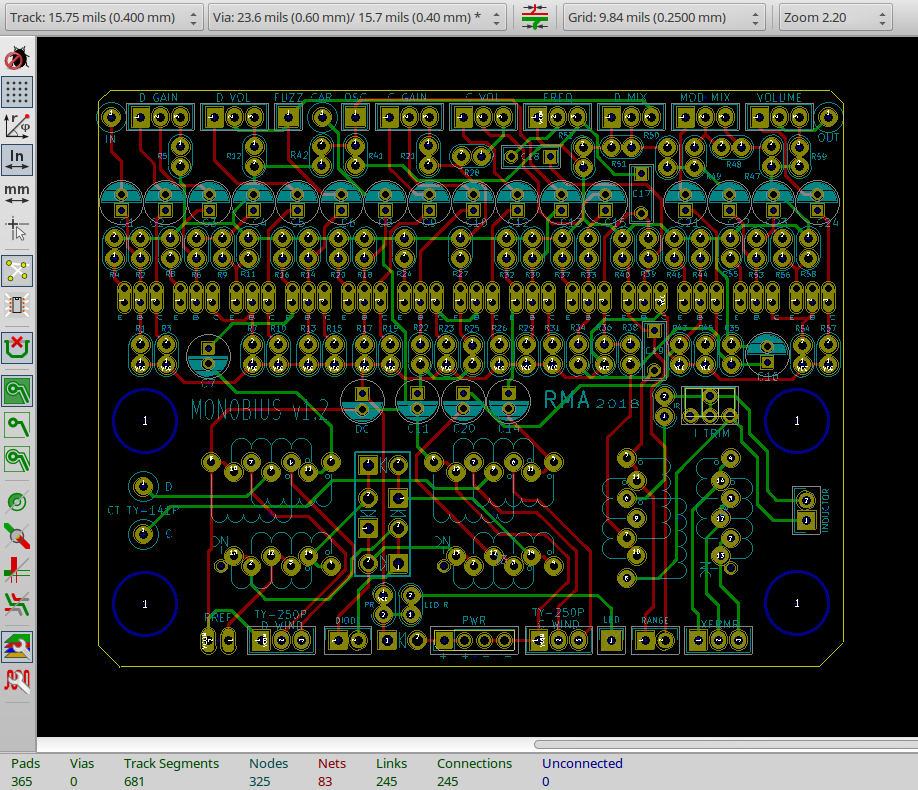
Task: Toggle high contrast display mode
Action: pyautogui.click(x=17, y=603)
